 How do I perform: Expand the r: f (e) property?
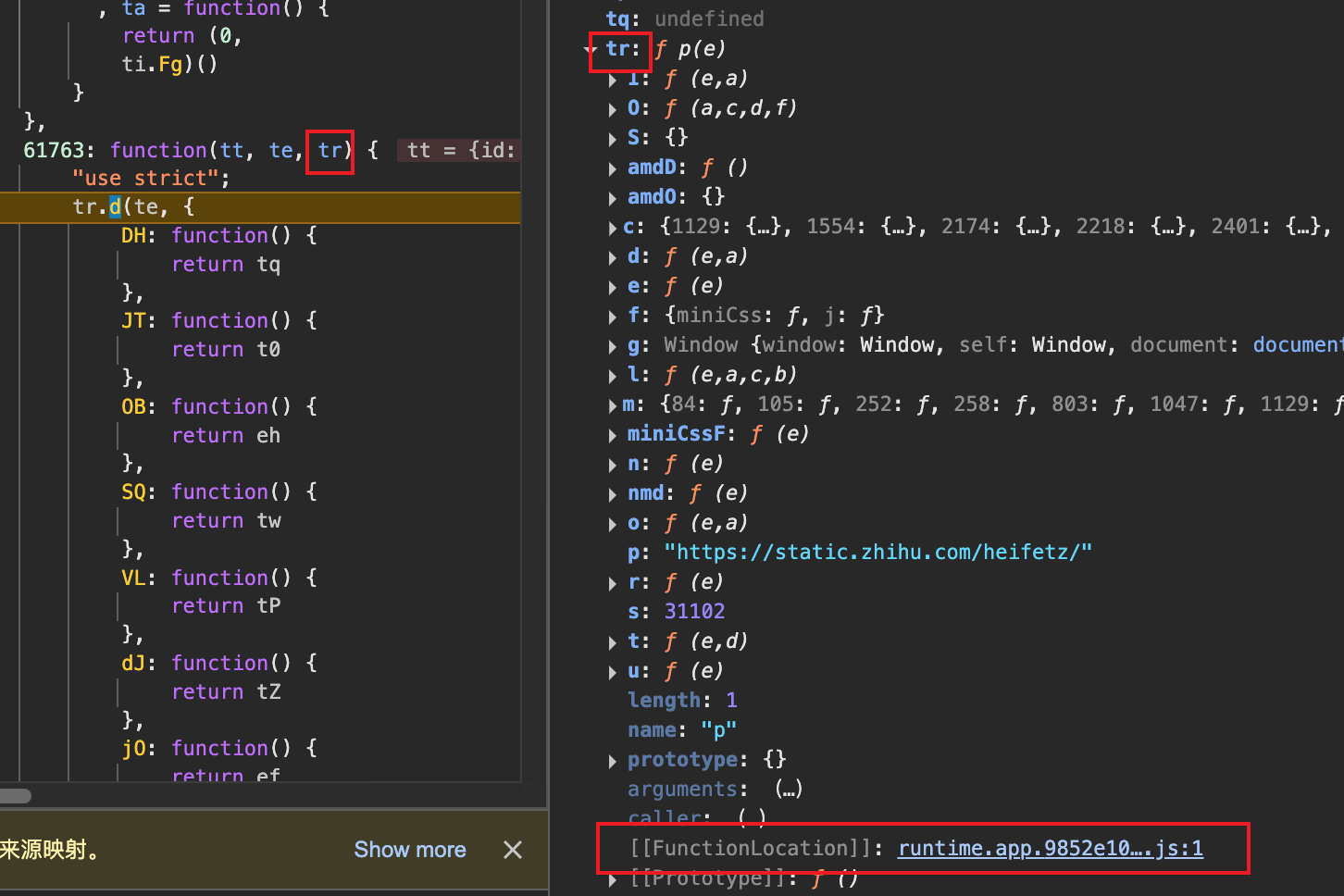pos(613,583)
